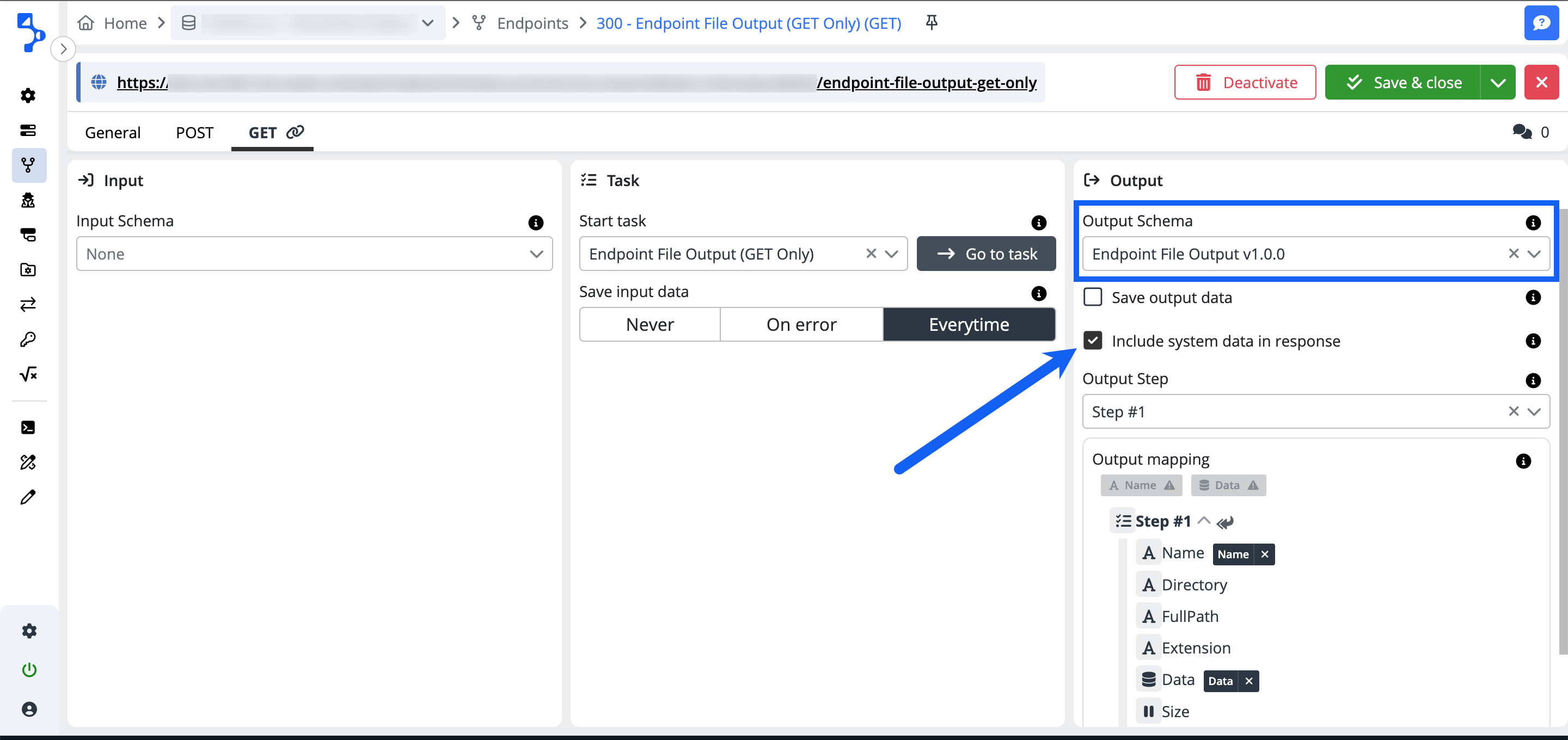Remove the Name mapping tag
The height and width of the screenshot is (740, 1568).
point(1264,554)
